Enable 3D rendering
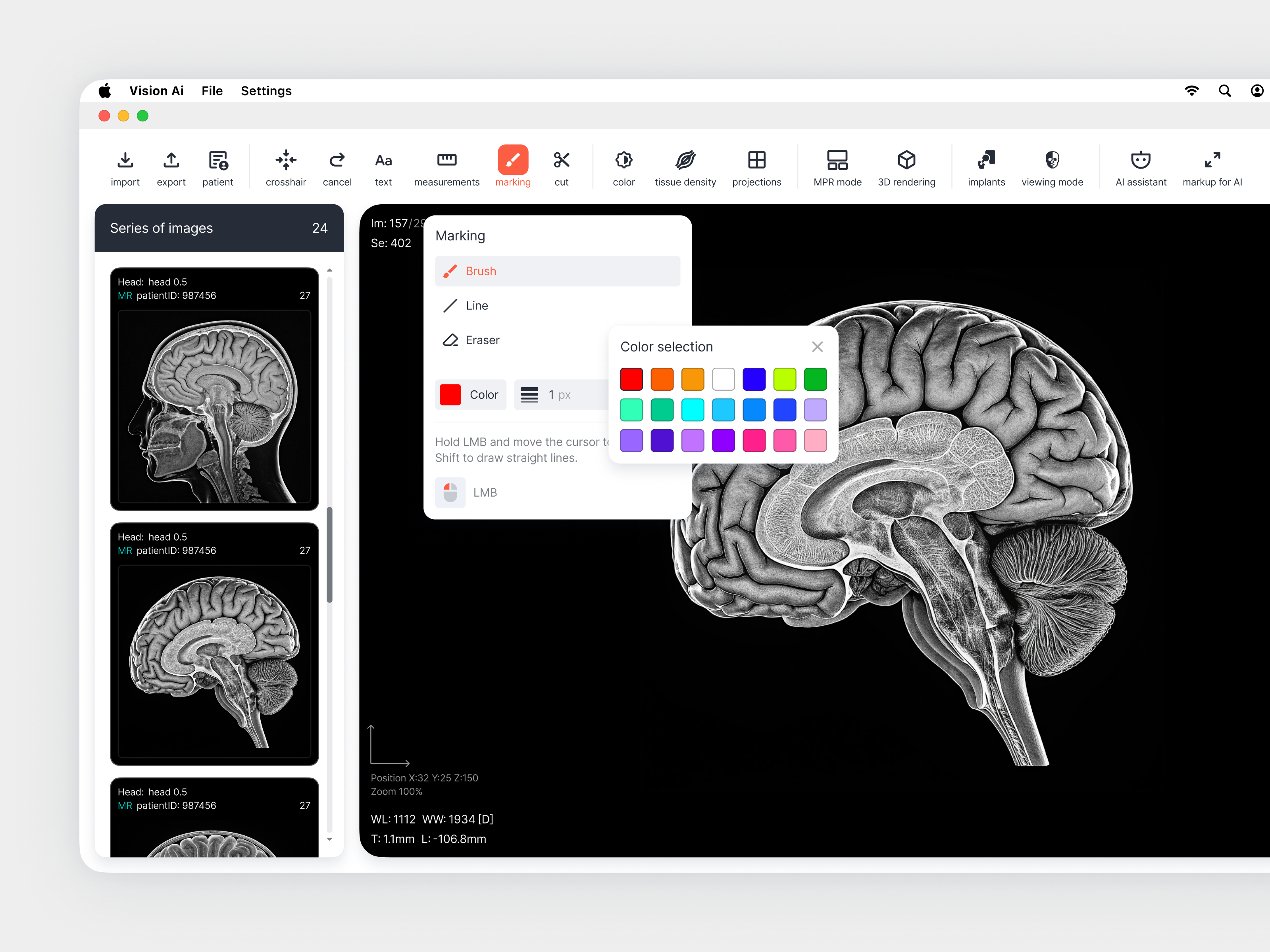Viewport: 1270px width, 952px height. tap(906, 167)
